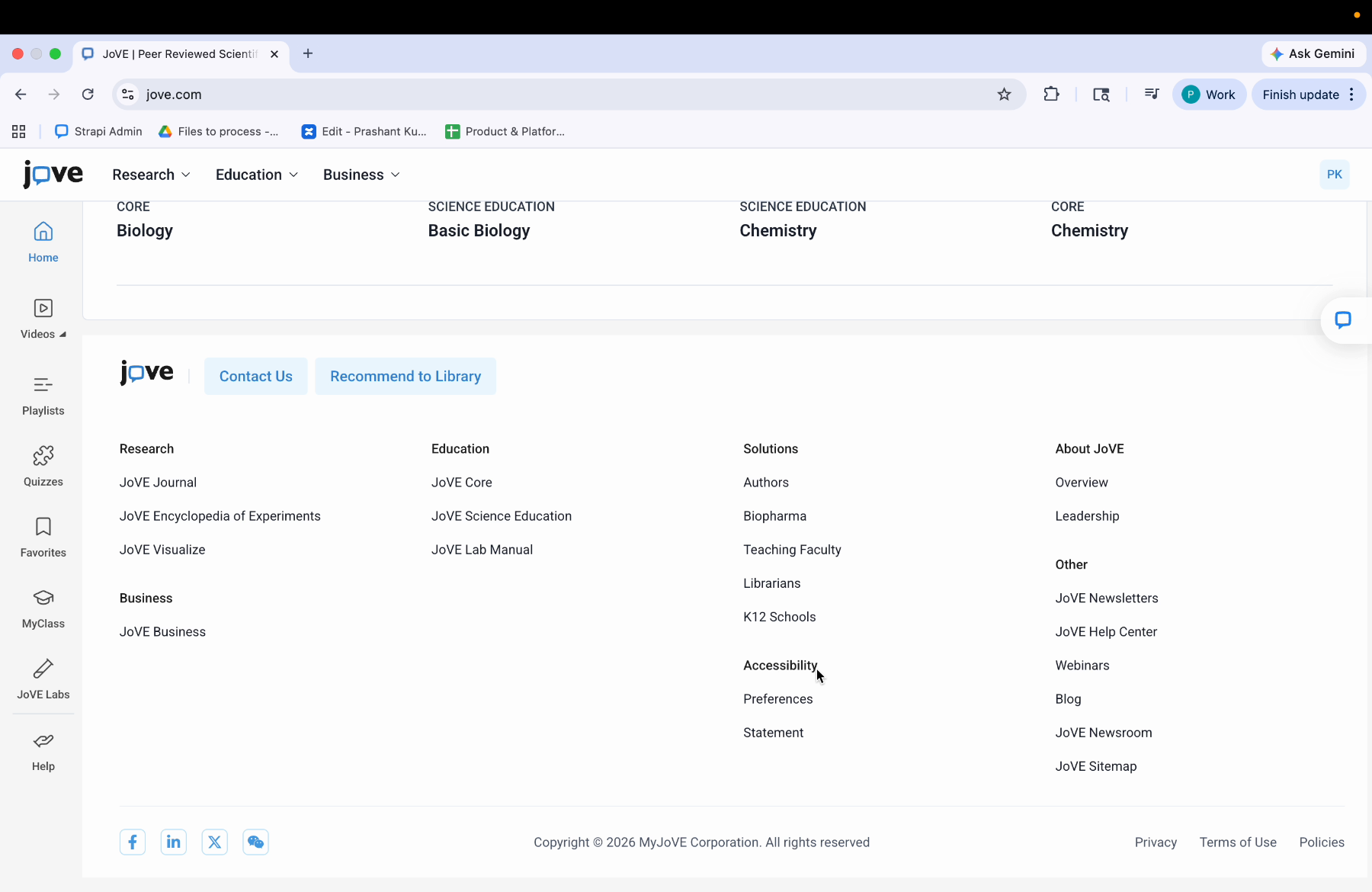The width and height of the screenshot is (1372, 892).
Task: Open Quizzes puzzle icon
Action: tap(43, 456)
